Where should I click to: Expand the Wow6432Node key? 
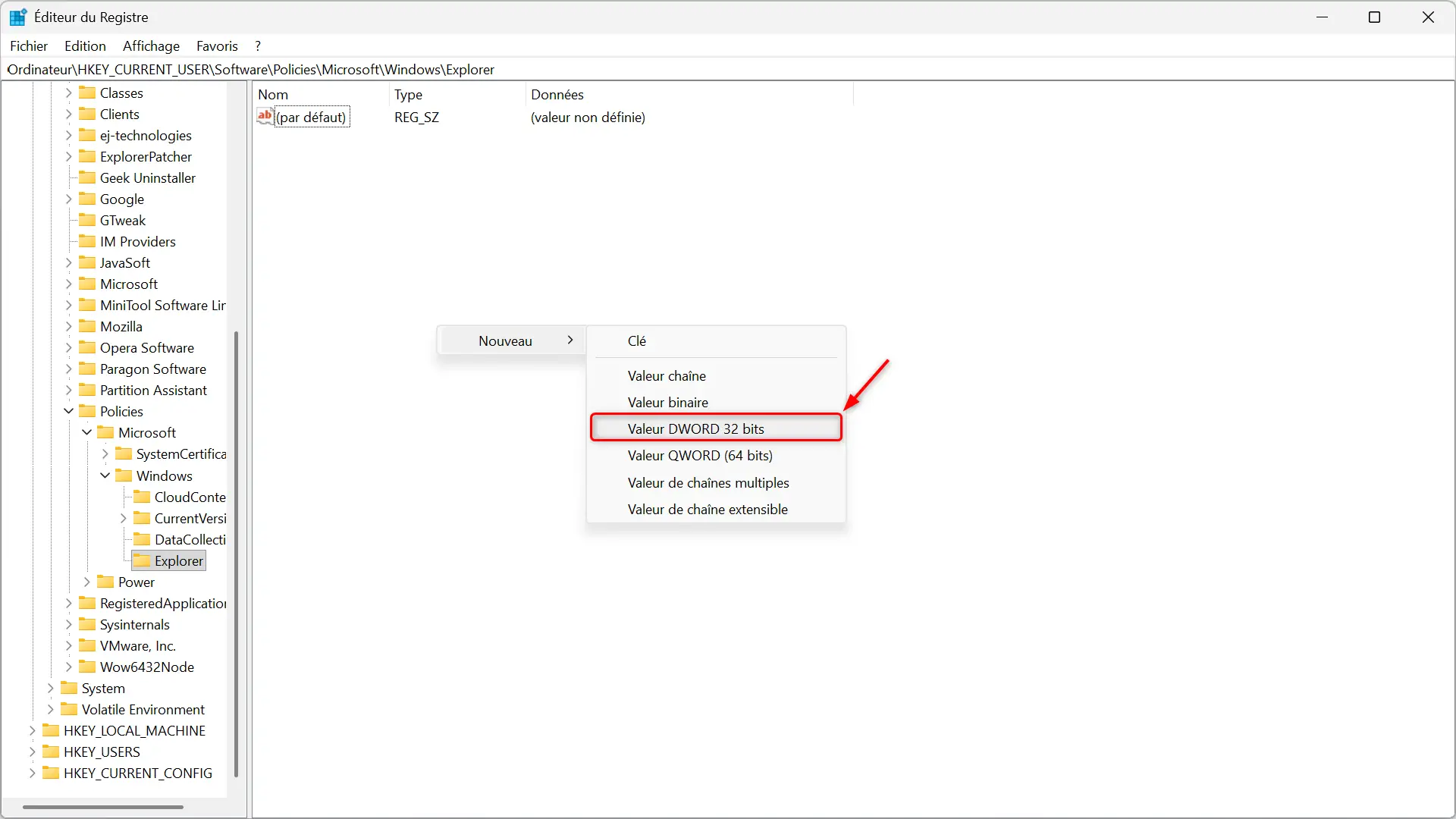tap(69, 667)
